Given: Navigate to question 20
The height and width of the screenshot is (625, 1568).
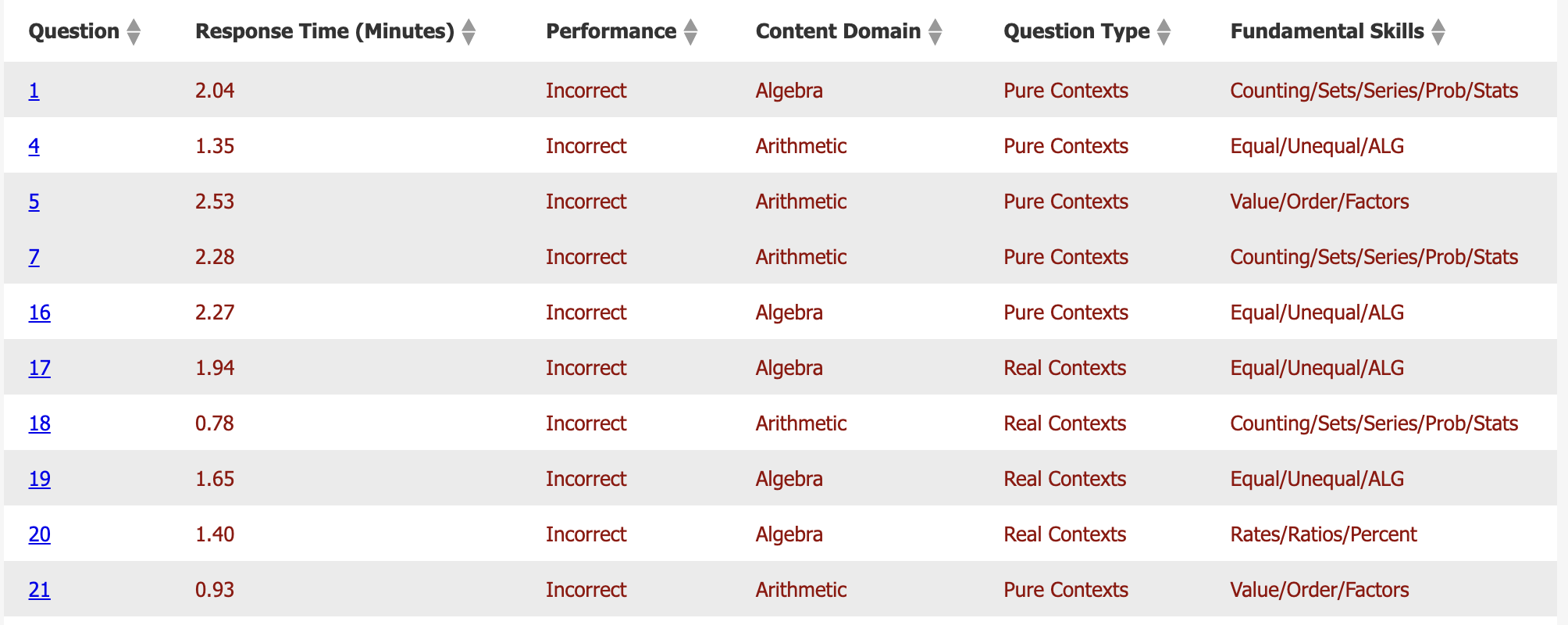Looking at the screenshot, I should (40, 534).
